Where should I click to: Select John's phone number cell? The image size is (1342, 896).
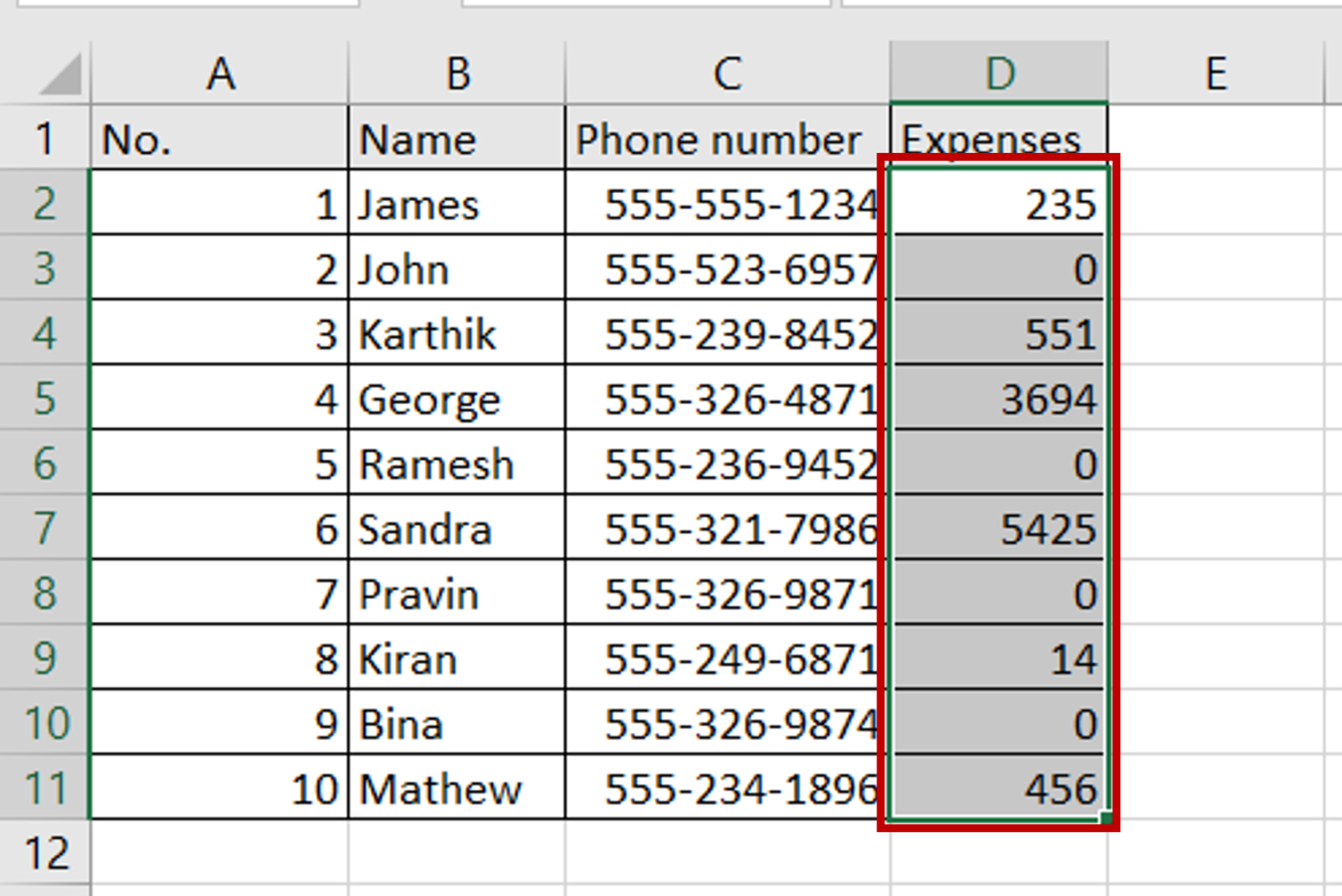pos(723,269)
